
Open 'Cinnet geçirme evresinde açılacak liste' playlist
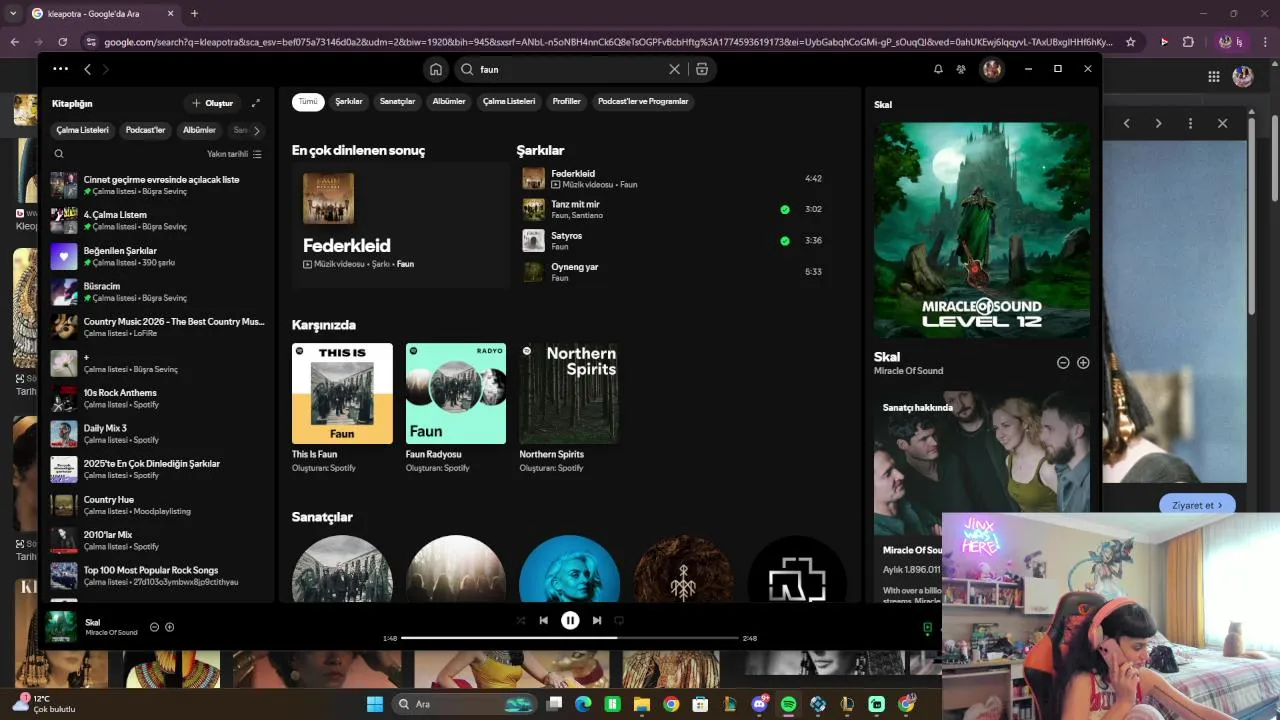tap(158, 185)
